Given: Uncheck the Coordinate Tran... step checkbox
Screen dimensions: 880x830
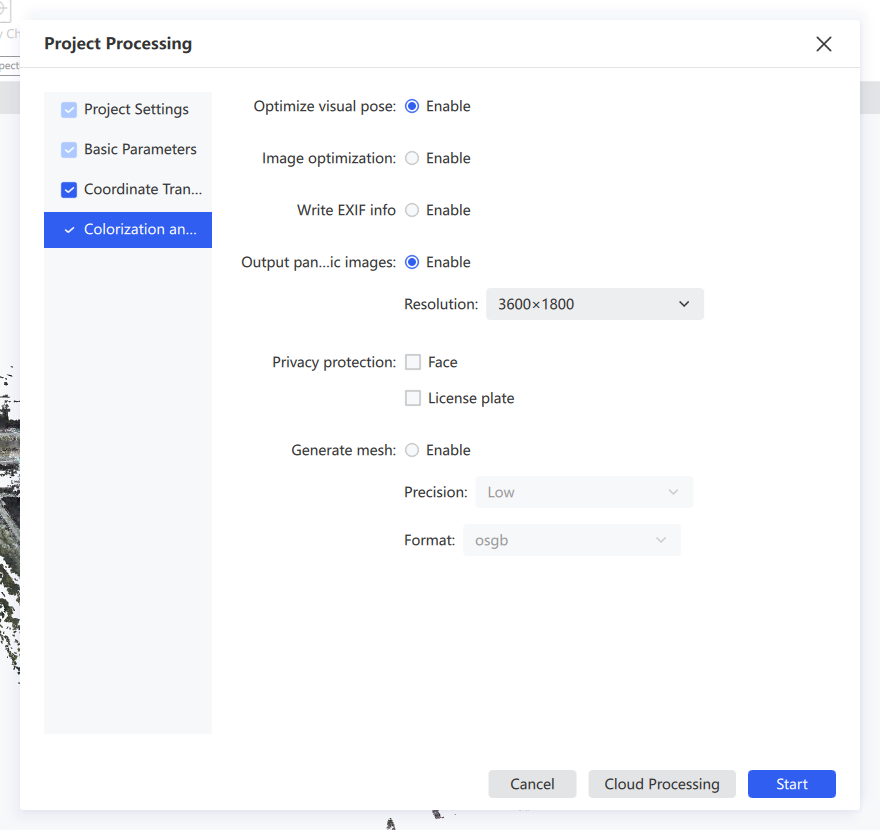Looking at the screenshot, I should click(x=69, y=190).
